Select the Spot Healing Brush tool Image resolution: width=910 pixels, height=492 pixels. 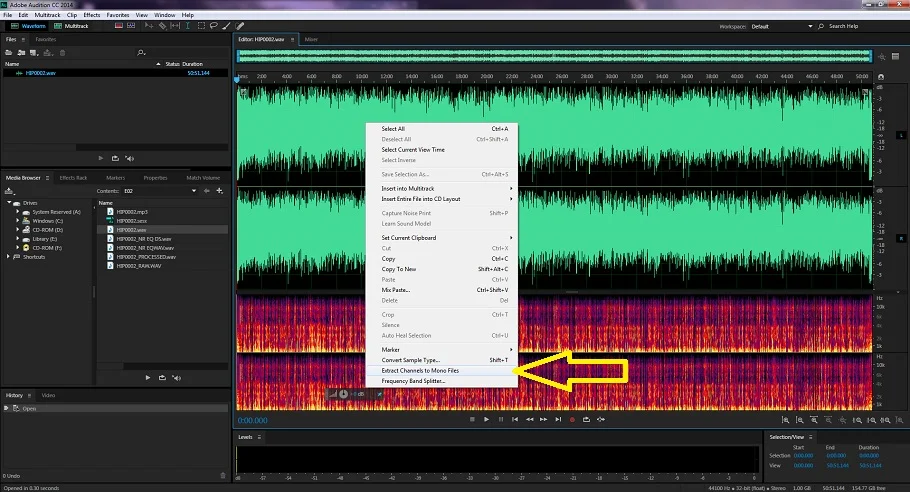pos(240,26)
